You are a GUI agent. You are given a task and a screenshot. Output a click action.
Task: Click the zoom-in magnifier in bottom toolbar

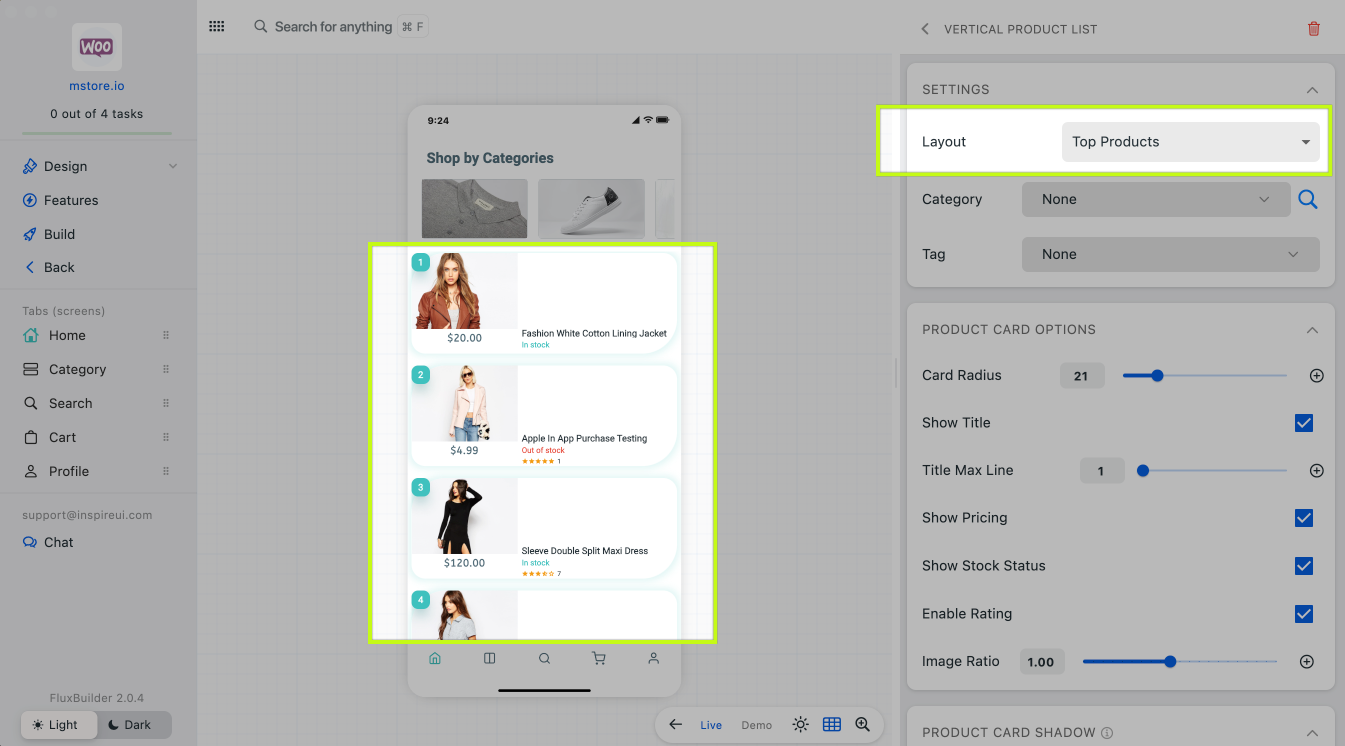click(862, 725)
